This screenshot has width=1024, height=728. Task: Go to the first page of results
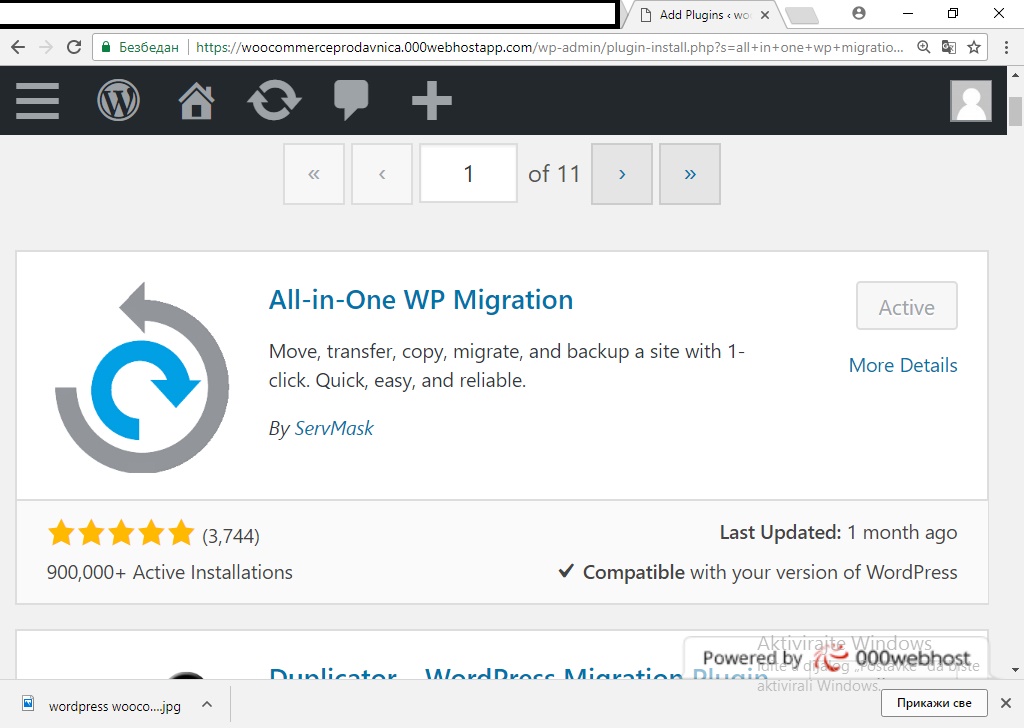pyautogui.click(x=313, y=174)
